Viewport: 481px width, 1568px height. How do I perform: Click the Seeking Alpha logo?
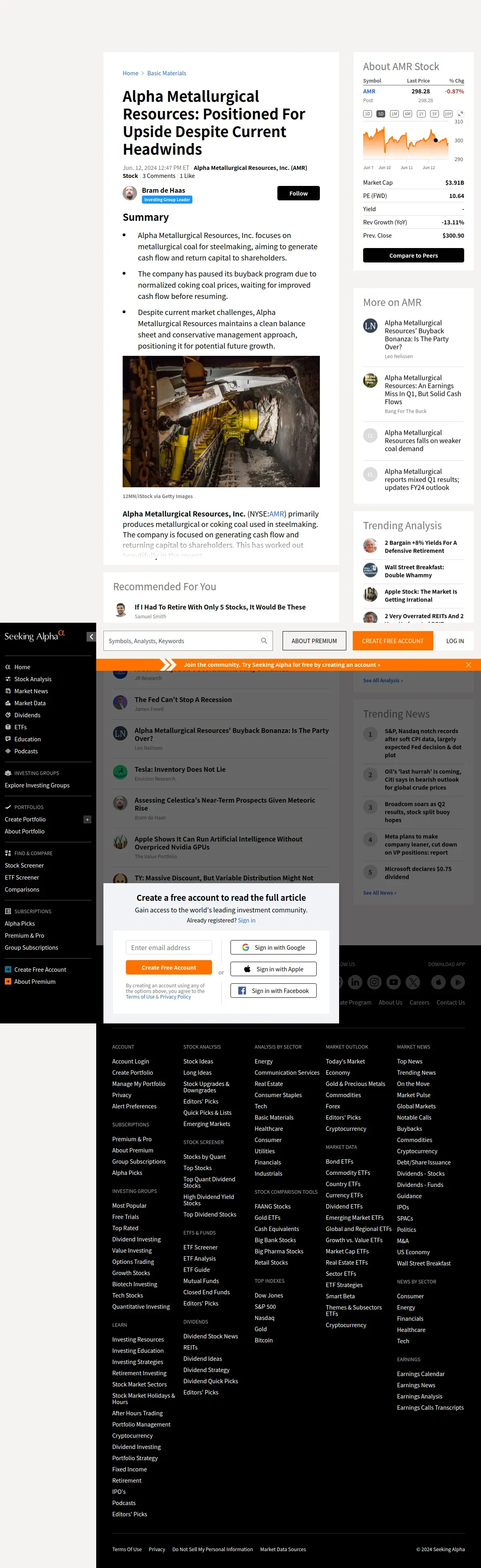click(35, 636)
